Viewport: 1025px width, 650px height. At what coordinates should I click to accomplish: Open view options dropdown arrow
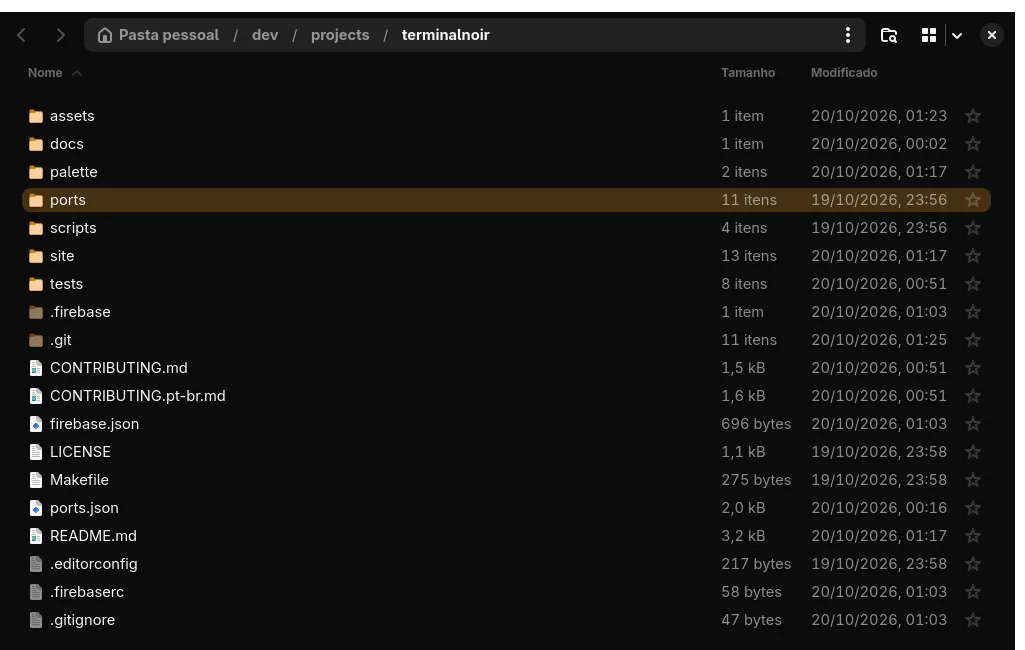pos(957,35)
